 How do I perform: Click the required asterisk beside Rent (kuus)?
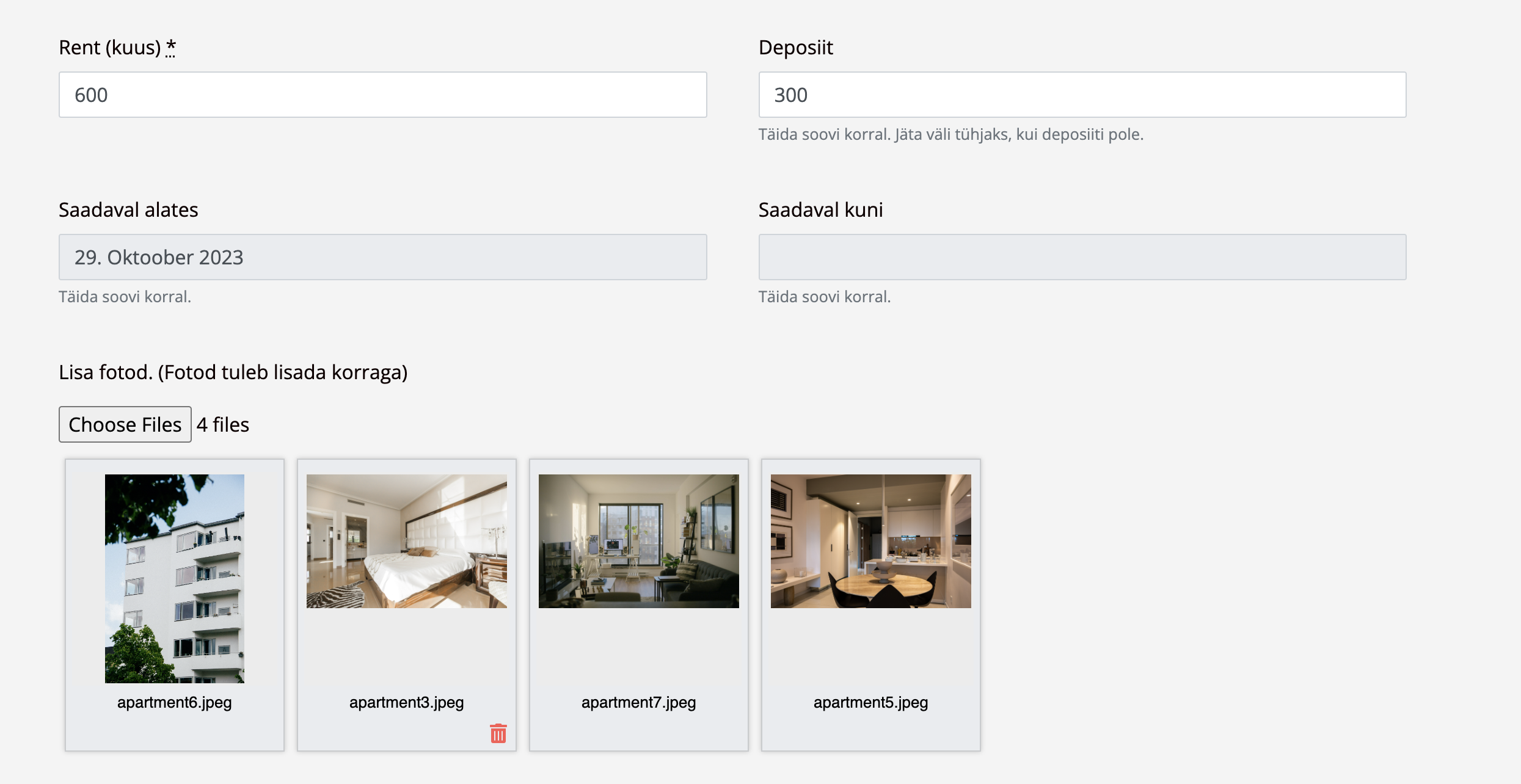(x=170, y=46)
